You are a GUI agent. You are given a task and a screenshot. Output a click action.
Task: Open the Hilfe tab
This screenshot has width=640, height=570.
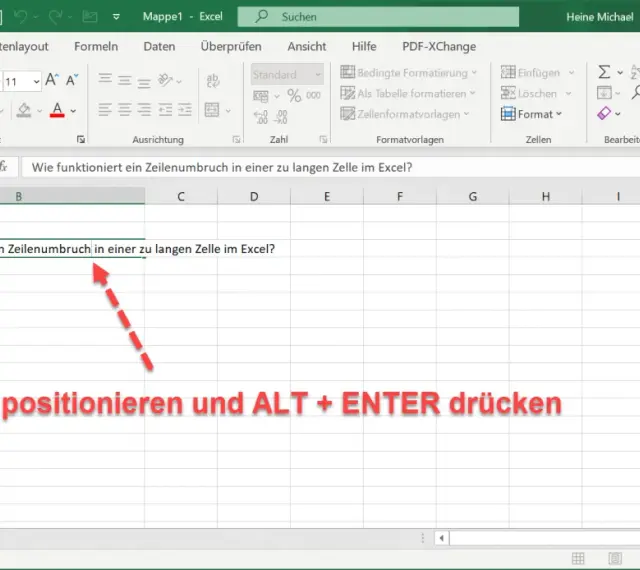click(364, 47)
